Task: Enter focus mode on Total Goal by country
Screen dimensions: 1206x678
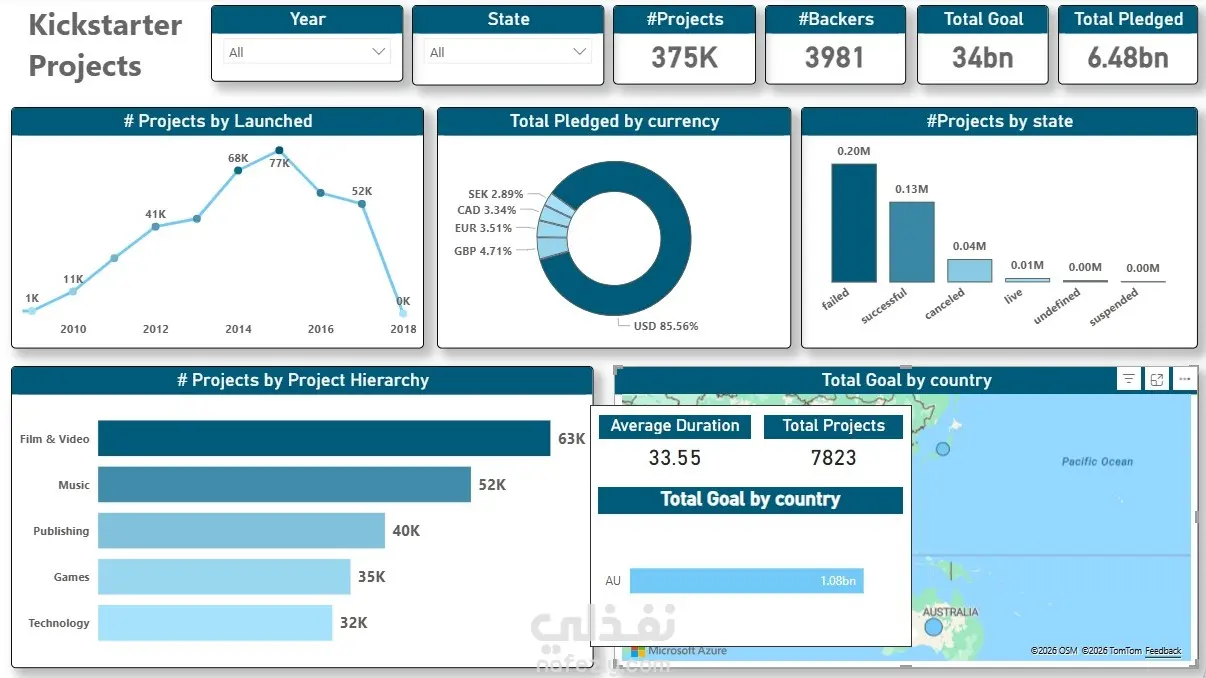Action: [x=1156, y=379]
